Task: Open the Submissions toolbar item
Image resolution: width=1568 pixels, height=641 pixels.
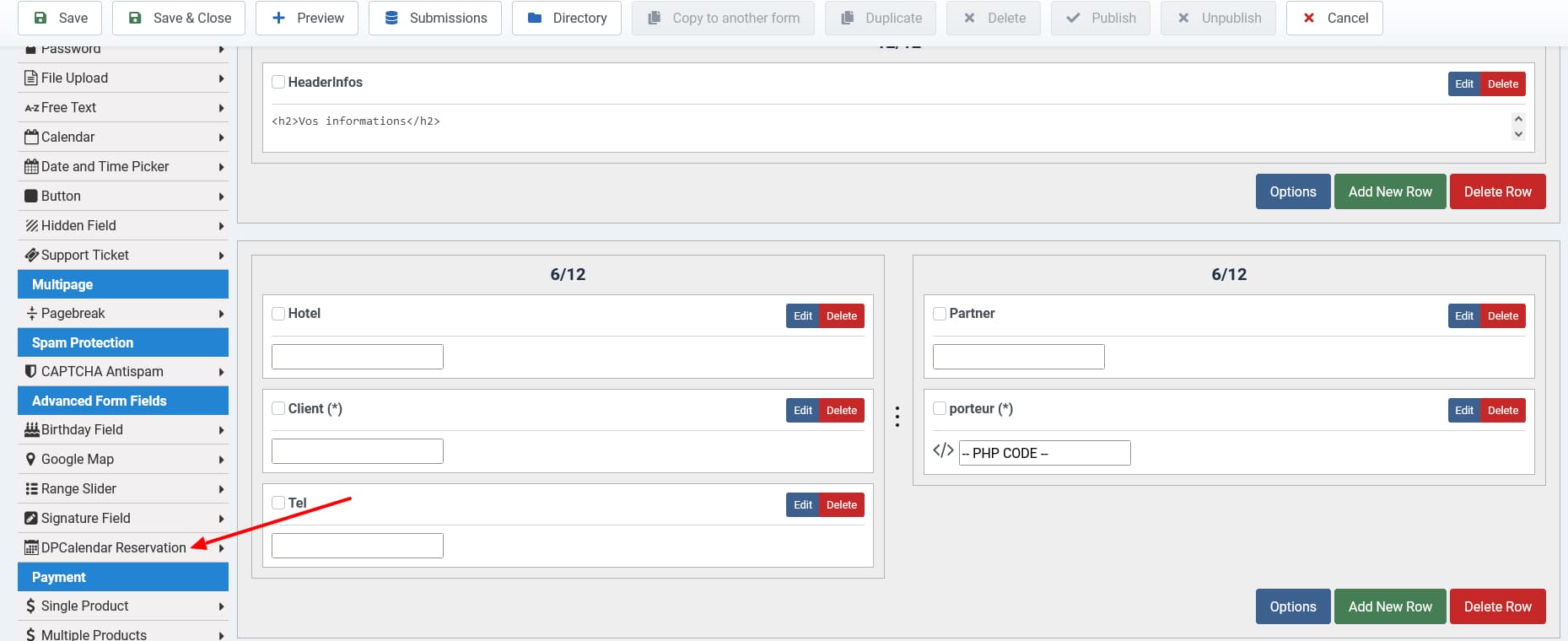Action: (x=435, y=18)
